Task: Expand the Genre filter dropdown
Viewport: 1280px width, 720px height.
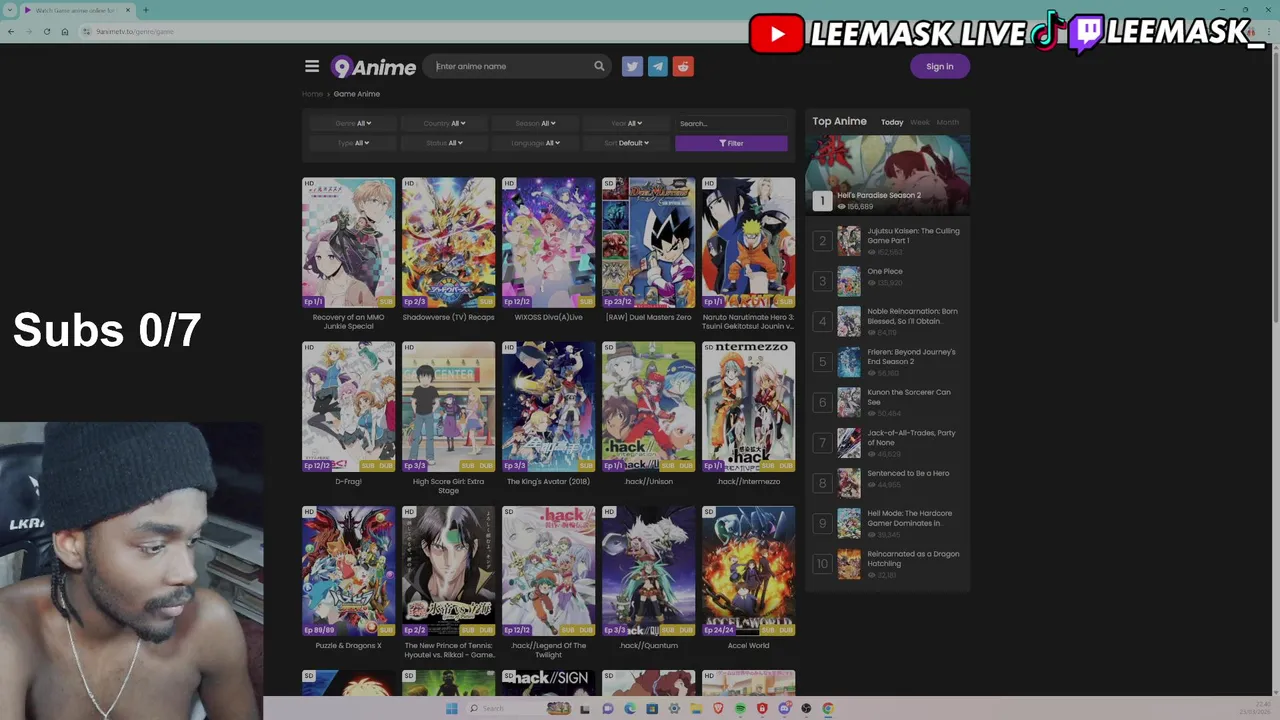Action: pos(353,123)
